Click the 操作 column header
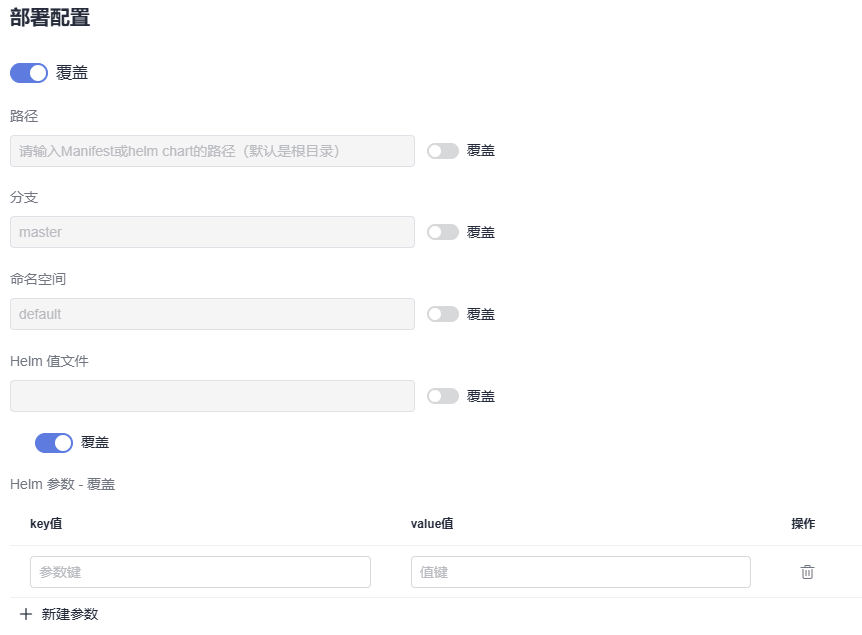The width and height of the screenshot is (862, 635). 803,524
